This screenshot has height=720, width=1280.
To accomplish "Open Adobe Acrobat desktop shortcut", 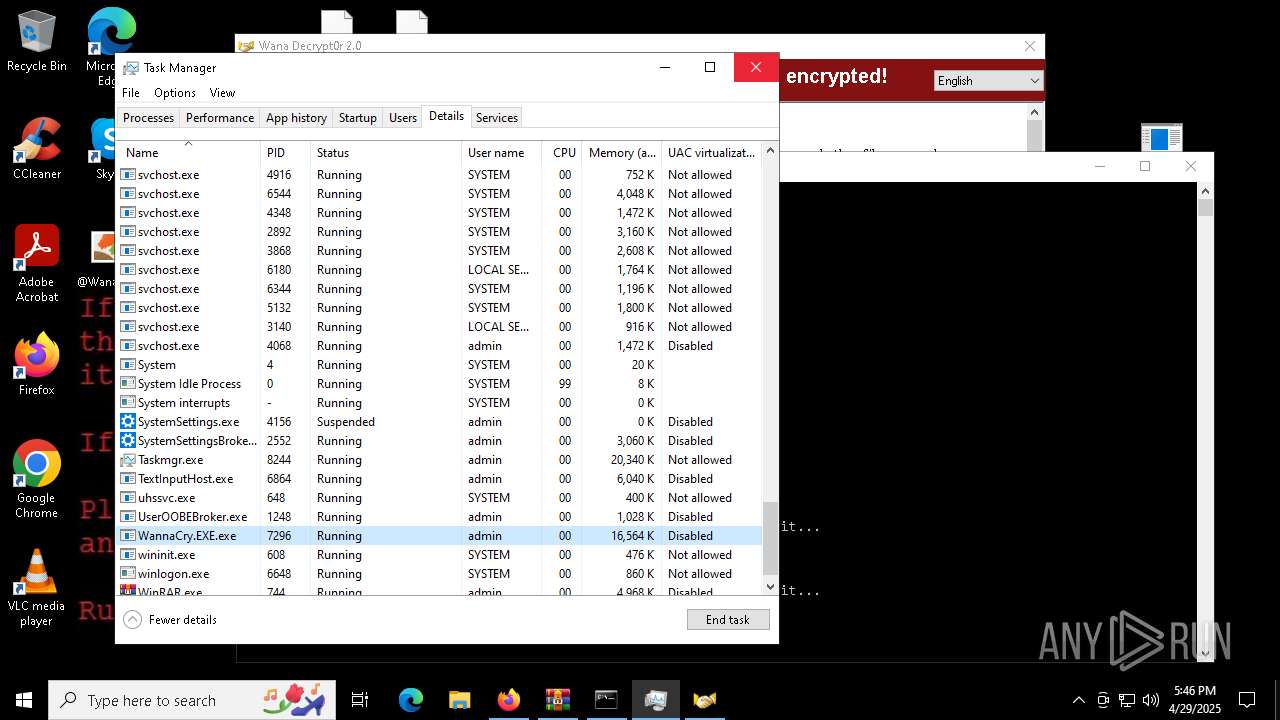I will pyautogui.click(x=36, y=264).
